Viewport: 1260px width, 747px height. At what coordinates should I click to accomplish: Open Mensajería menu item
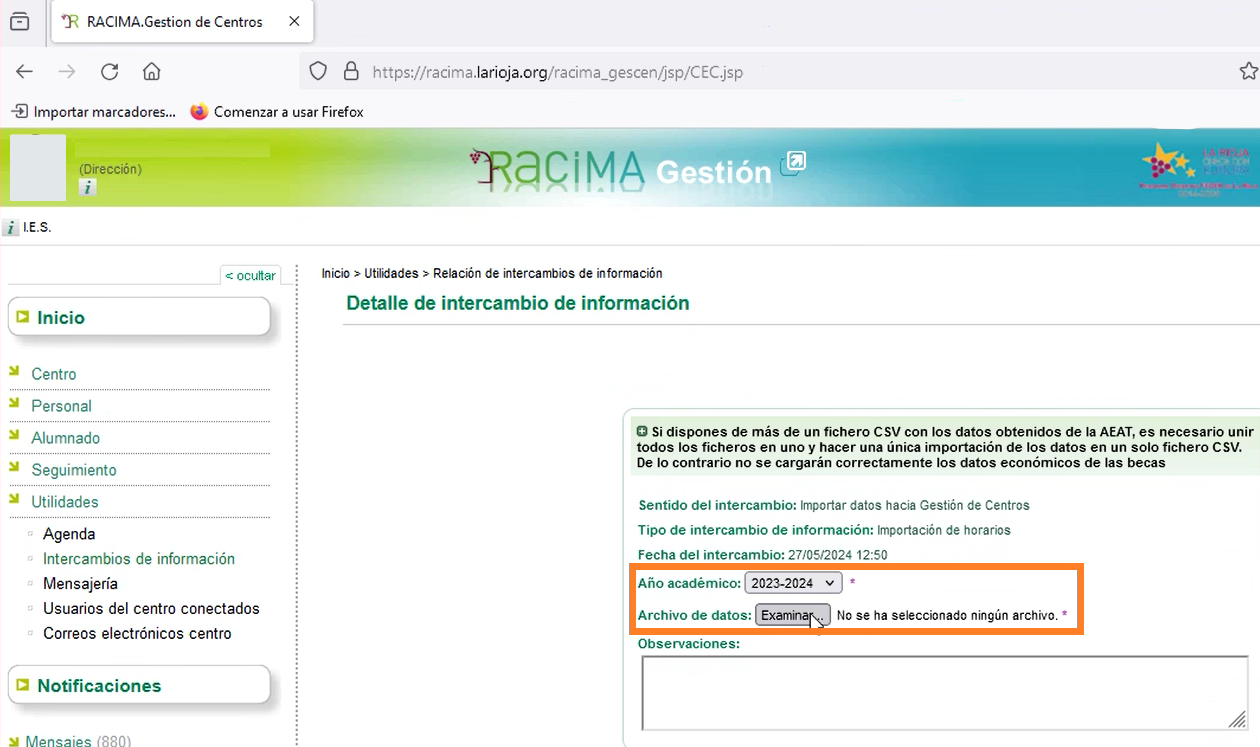[80, 583]
